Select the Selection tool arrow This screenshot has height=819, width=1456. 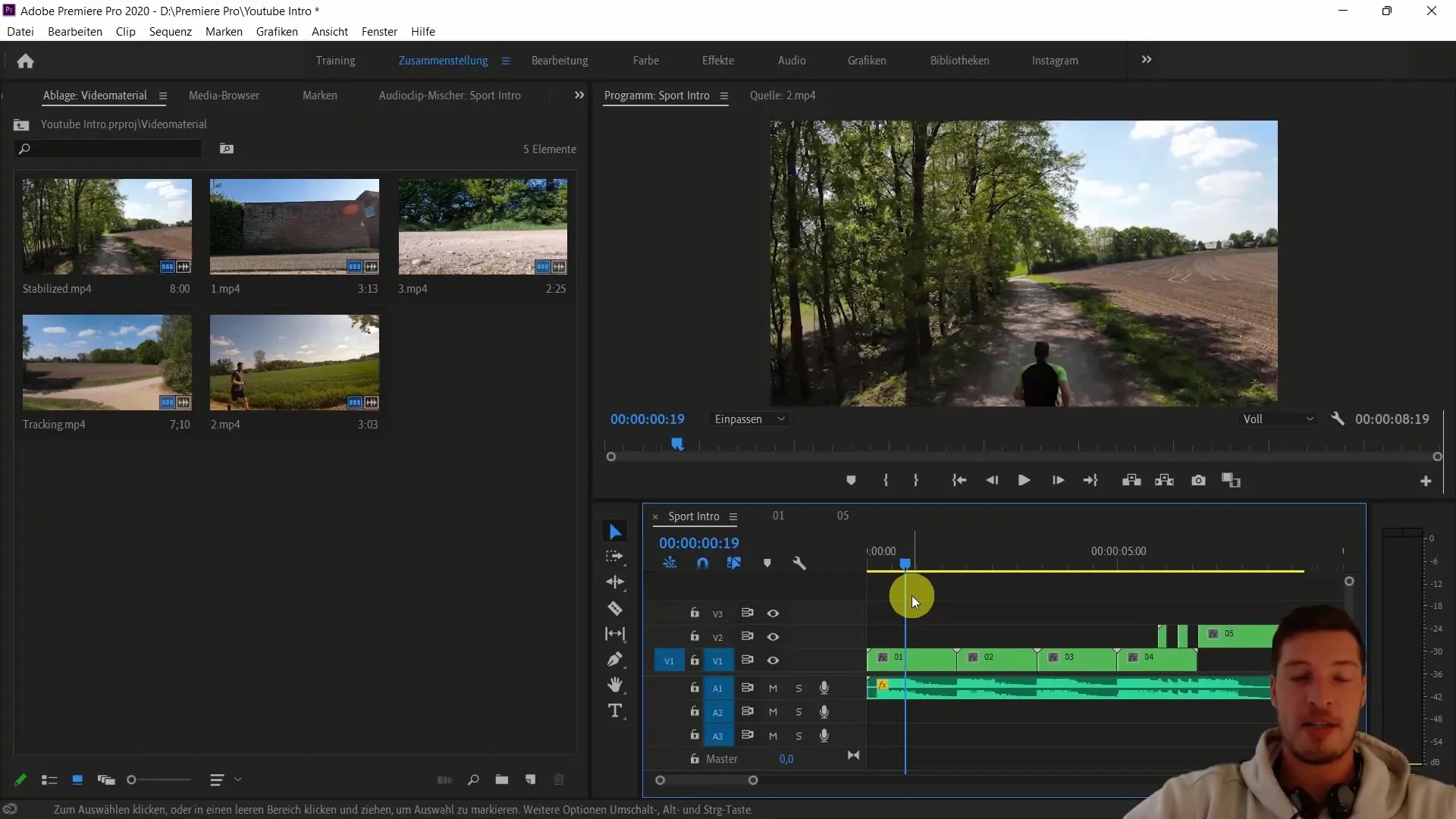pos(615,532)
